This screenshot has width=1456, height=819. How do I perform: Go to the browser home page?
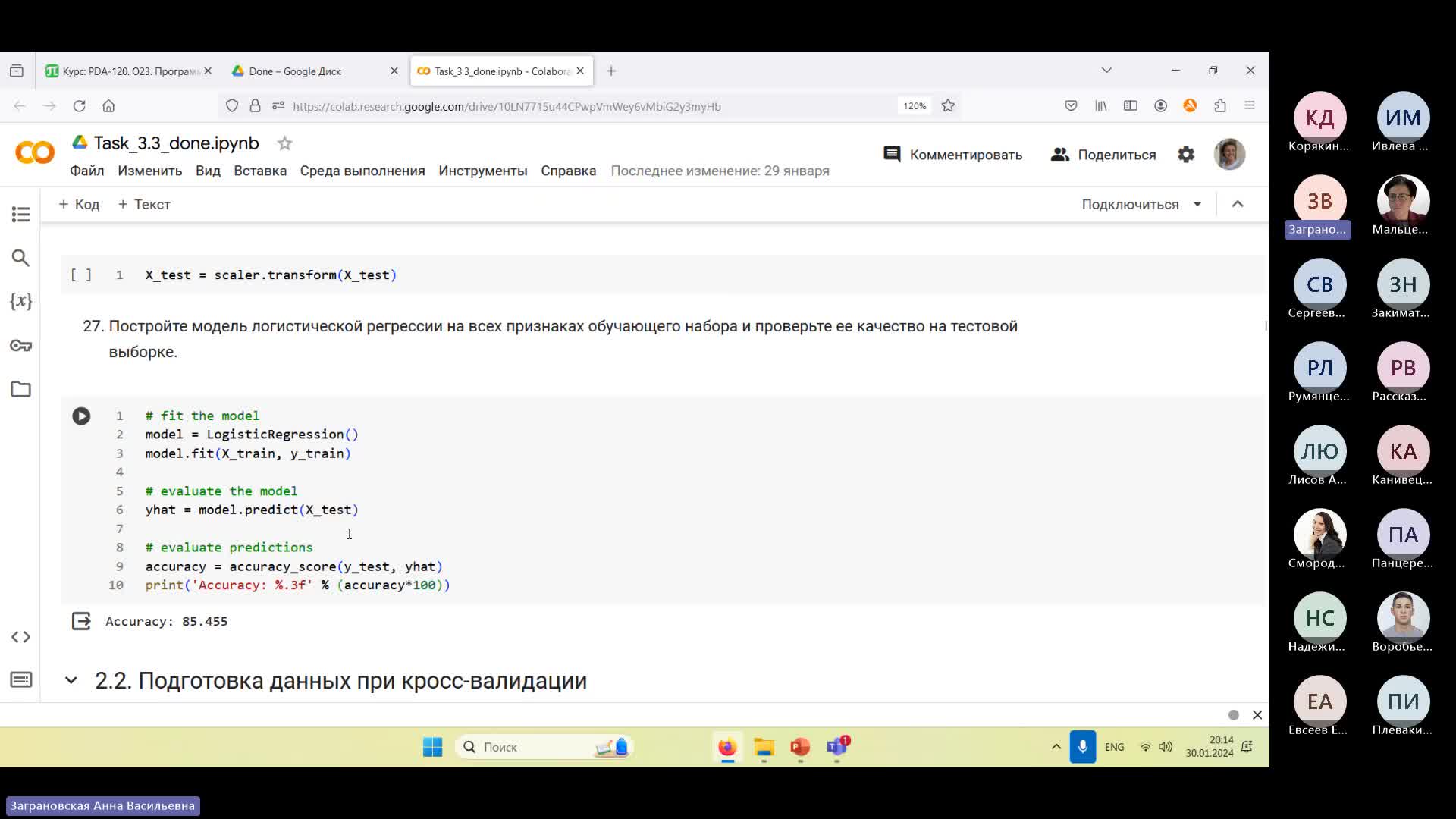coord(108,106)
